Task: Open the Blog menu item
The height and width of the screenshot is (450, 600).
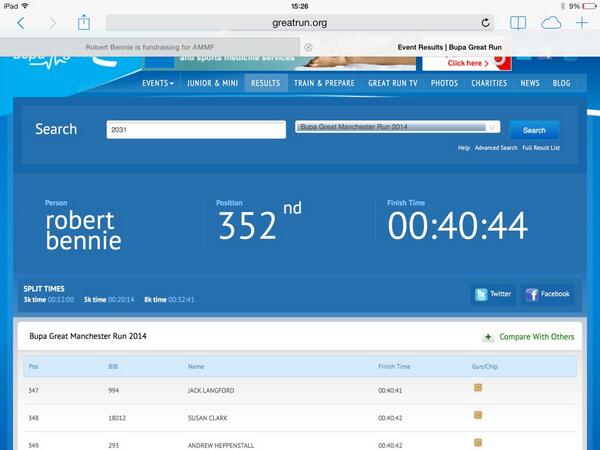Action: coord(561,83)
